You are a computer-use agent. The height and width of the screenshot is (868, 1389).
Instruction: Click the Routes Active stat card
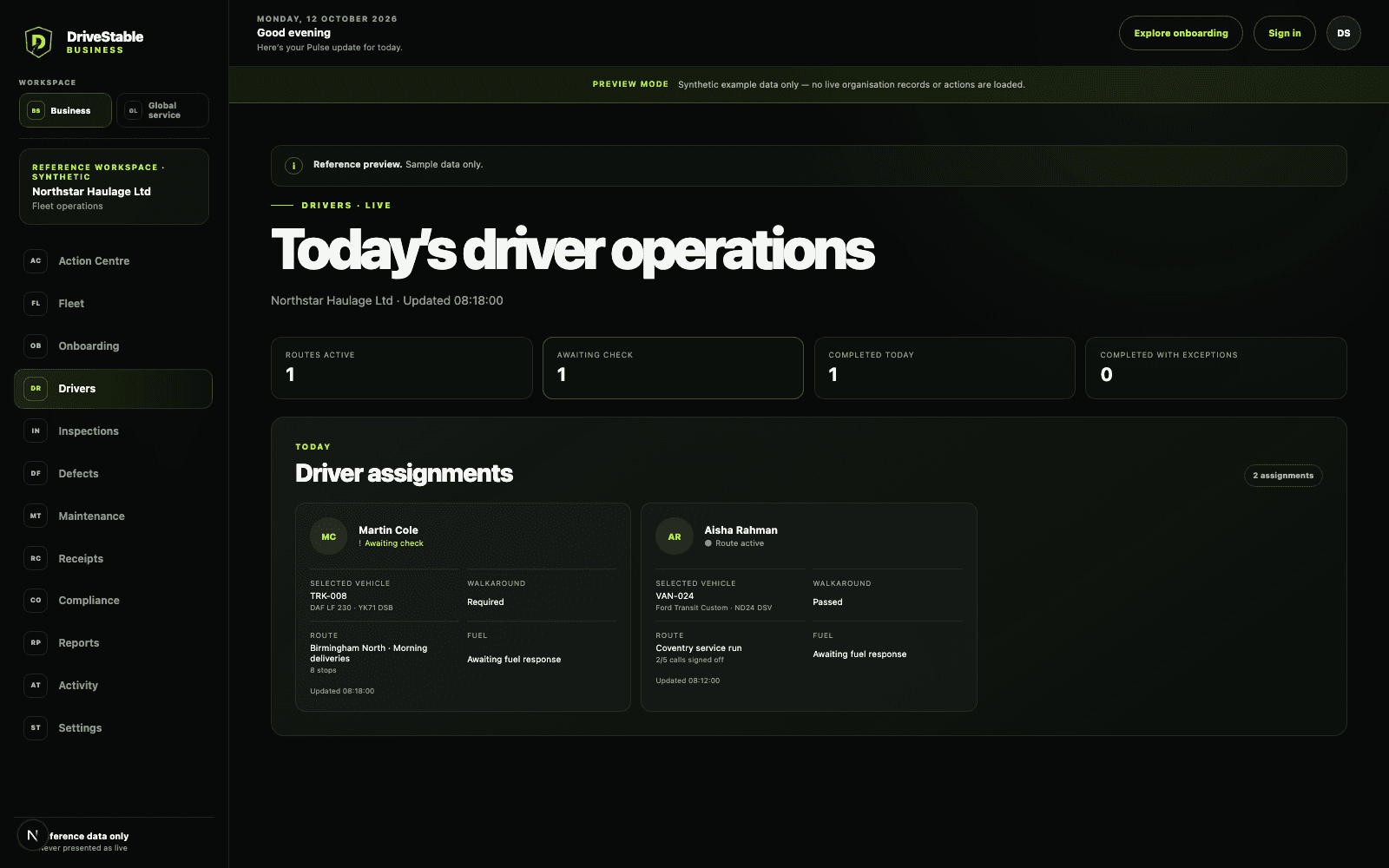click(401, 368)
